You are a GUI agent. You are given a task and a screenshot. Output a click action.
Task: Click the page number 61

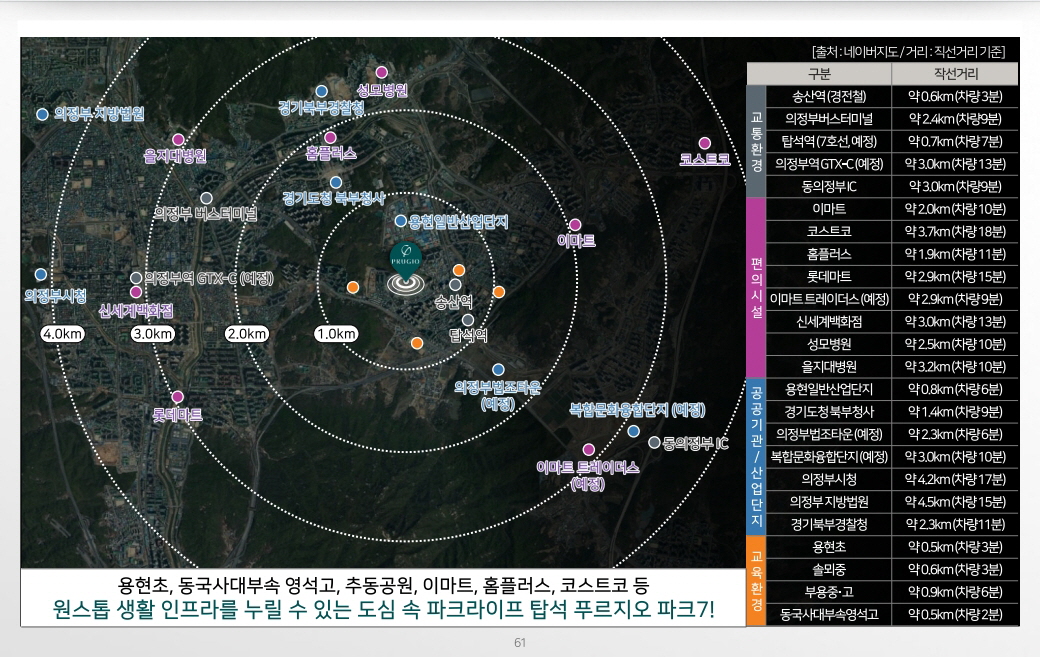click(520, 642)
